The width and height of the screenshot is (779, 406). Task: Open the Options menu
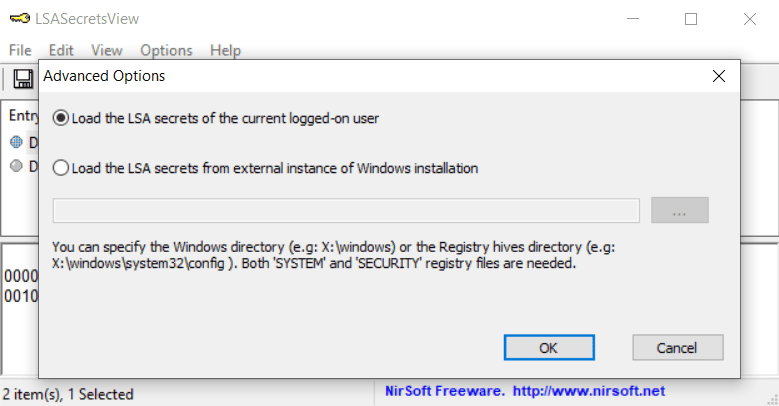[x=166, y=50]
